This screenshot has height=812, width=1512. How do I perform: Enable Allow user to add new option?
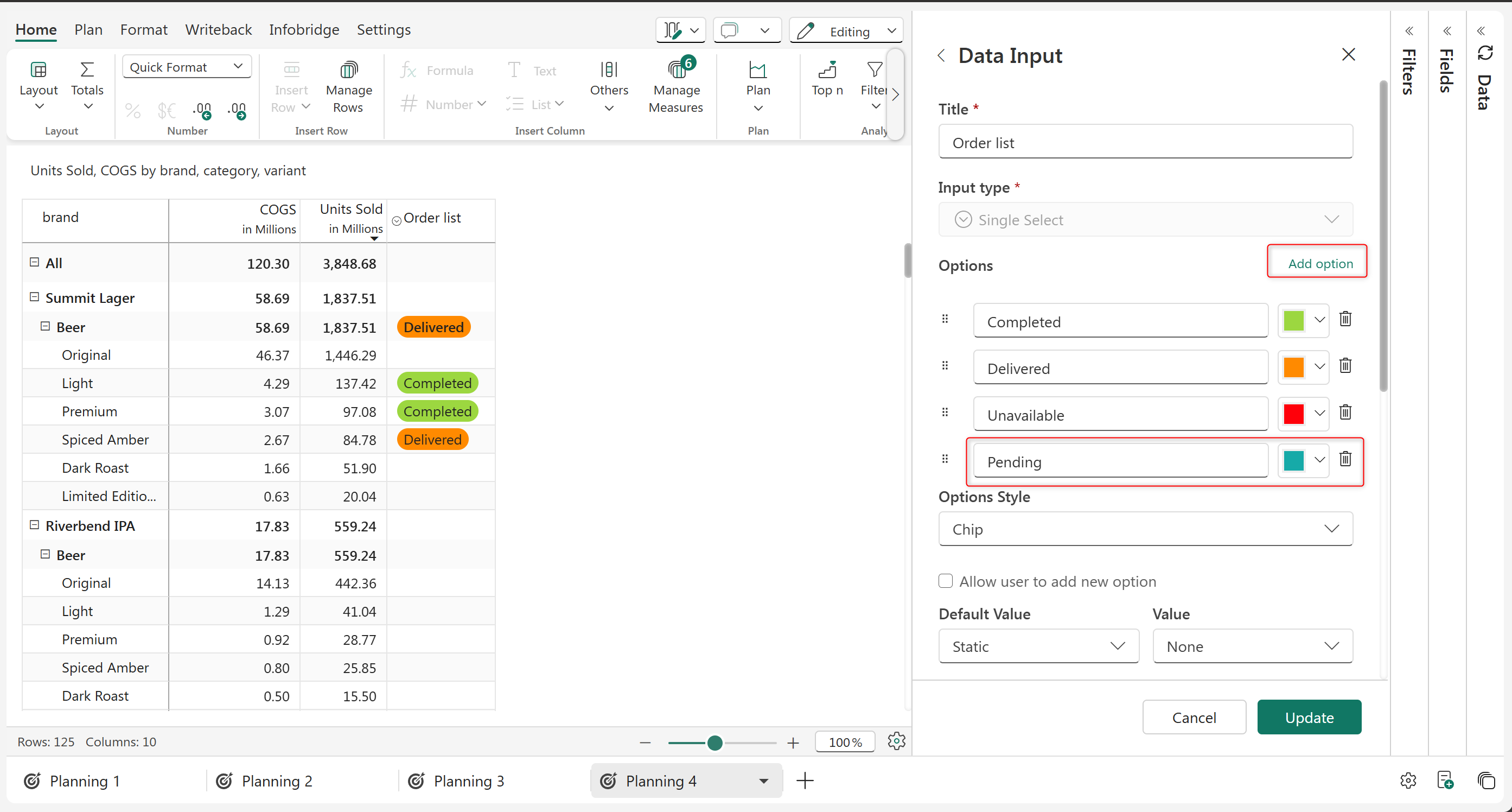click(x=945, y=581)
